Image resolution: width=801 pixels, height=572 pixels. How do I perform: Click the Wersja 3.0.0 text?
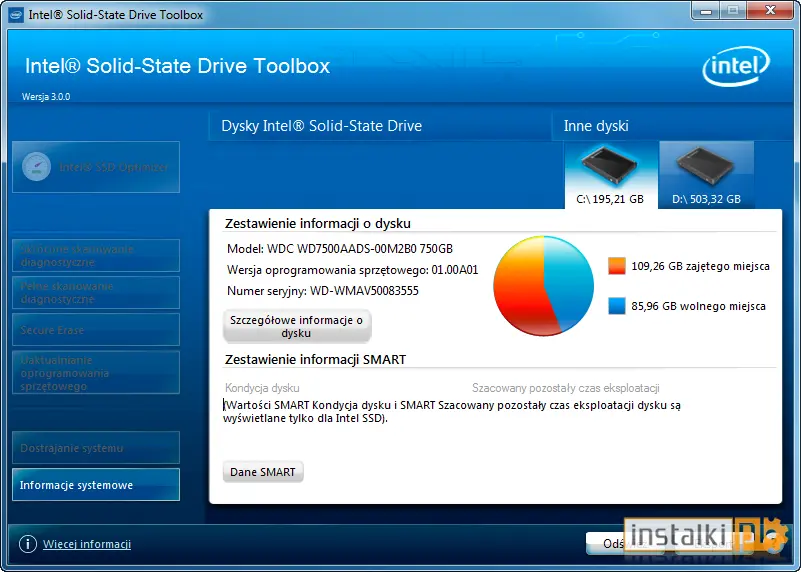(x=46, y=97)
